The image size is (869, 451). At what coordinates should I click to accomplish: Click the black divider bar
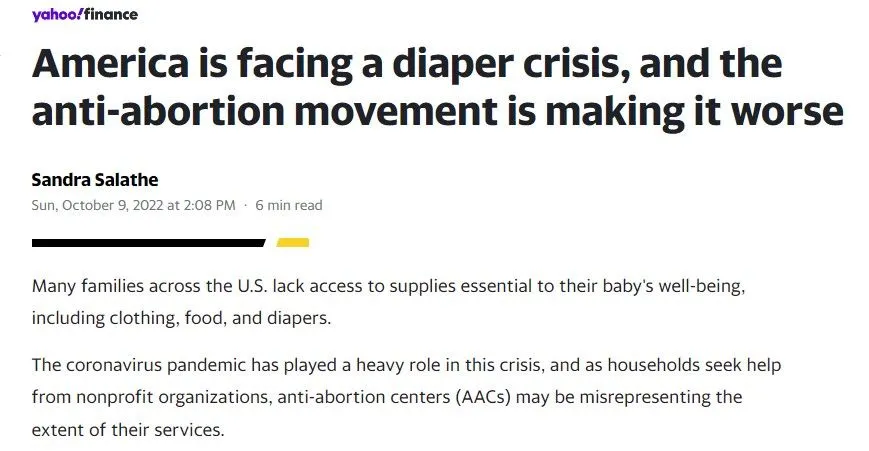click(148, 242)
